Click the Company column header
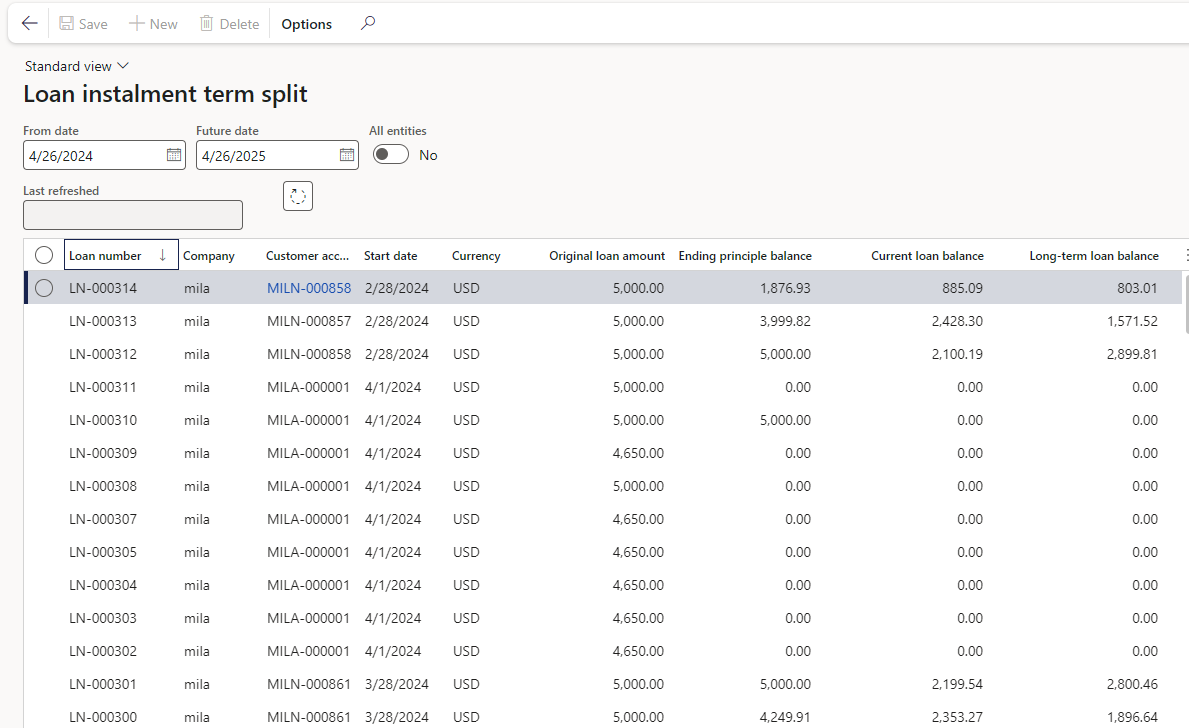Screen dimensions: 1189x728 (209, 256)
